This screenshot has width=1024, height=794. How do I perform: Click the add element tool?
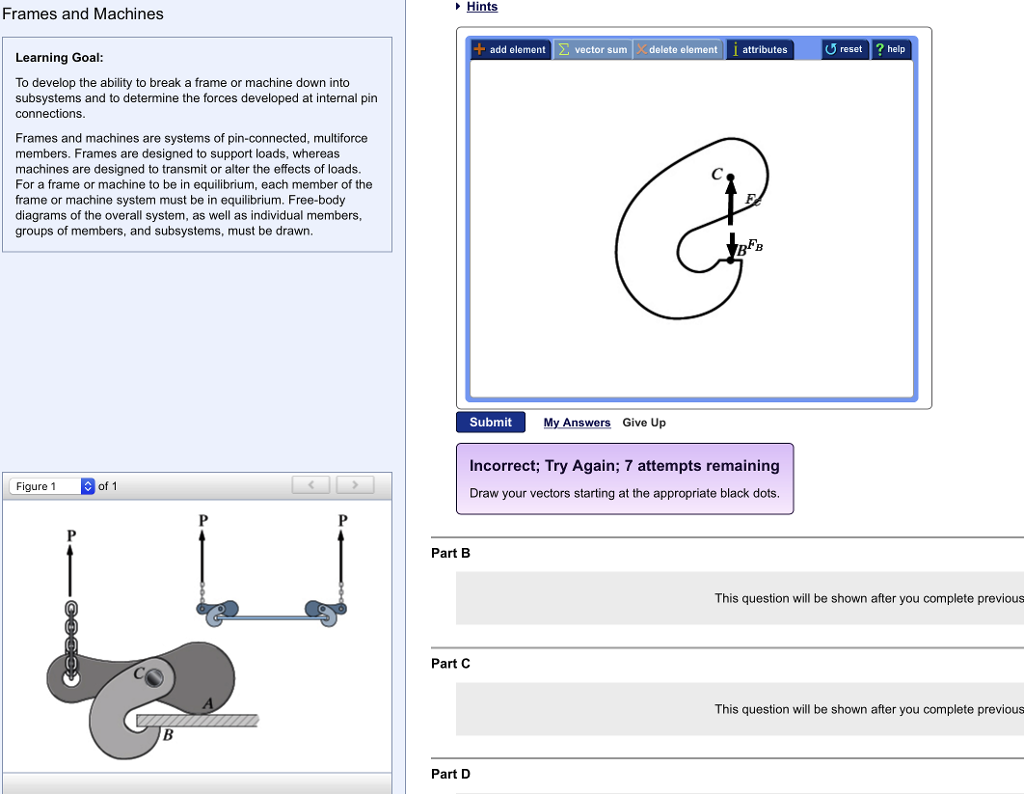point(509,49)
